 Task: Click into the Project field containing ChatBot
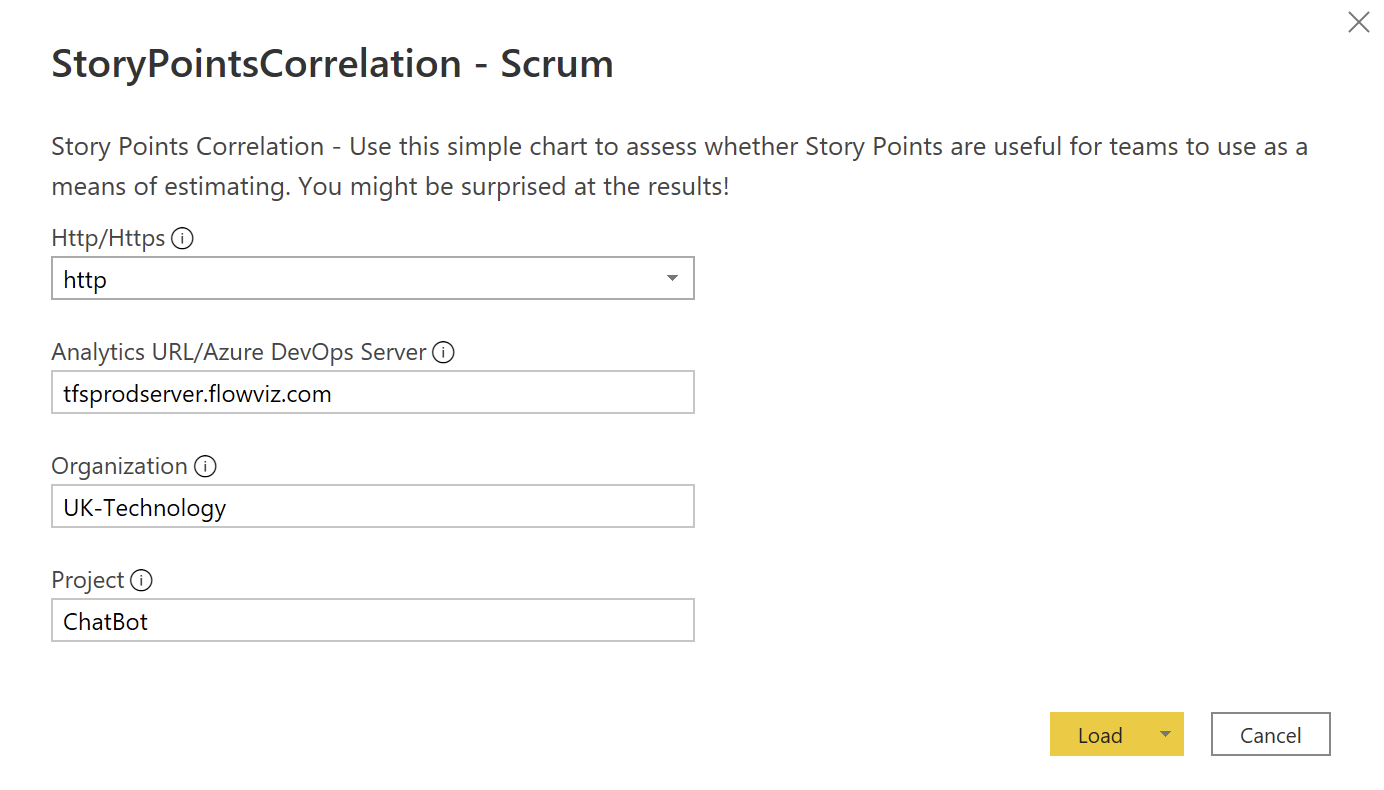(x=372, y=621)
